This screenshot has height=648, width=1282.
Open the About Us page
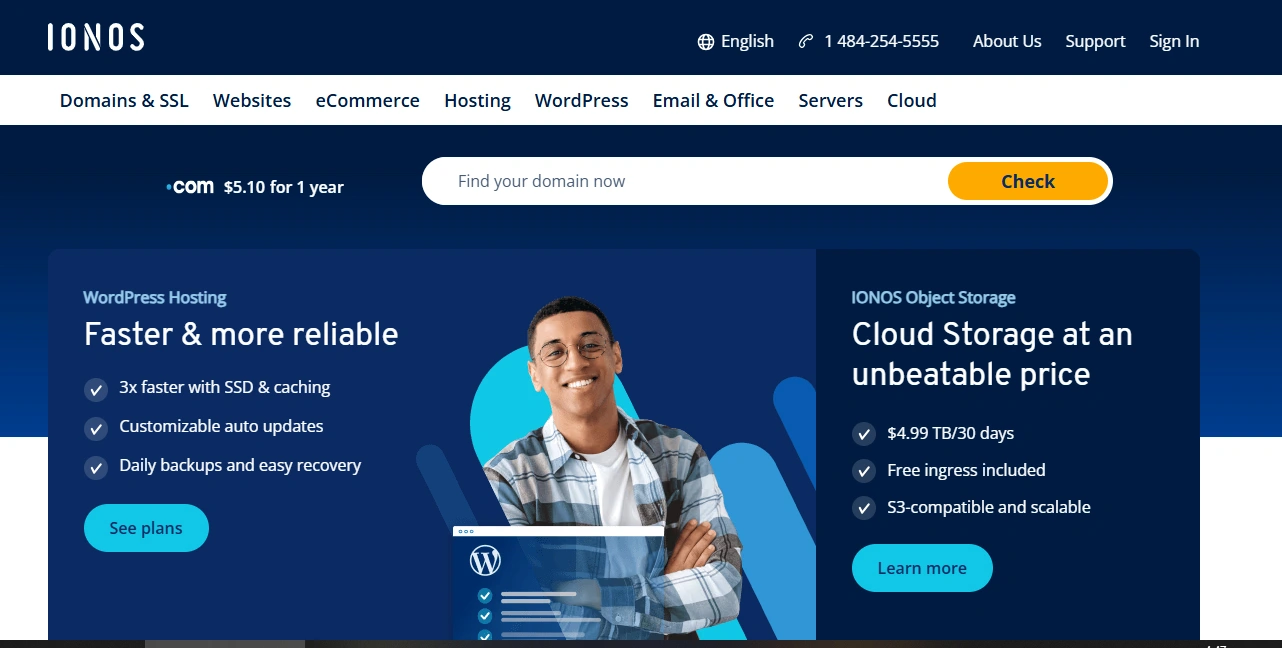1007,41
